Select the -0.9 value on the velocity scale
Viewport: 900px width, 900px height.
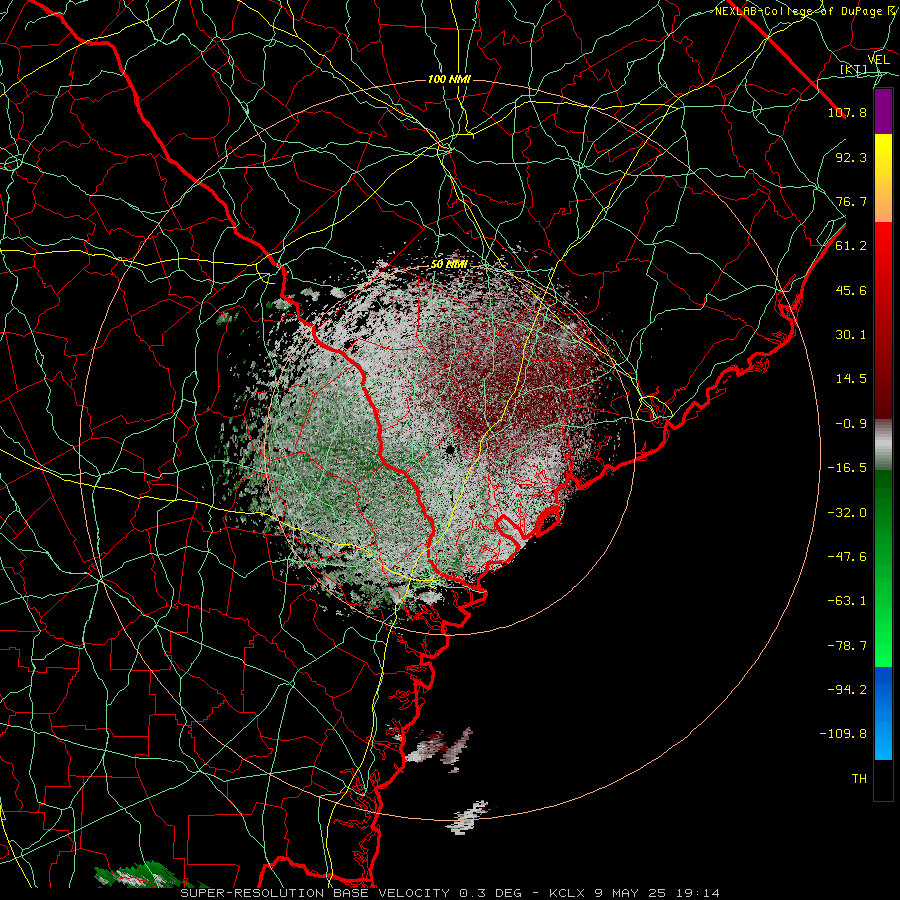coord(851,424)
